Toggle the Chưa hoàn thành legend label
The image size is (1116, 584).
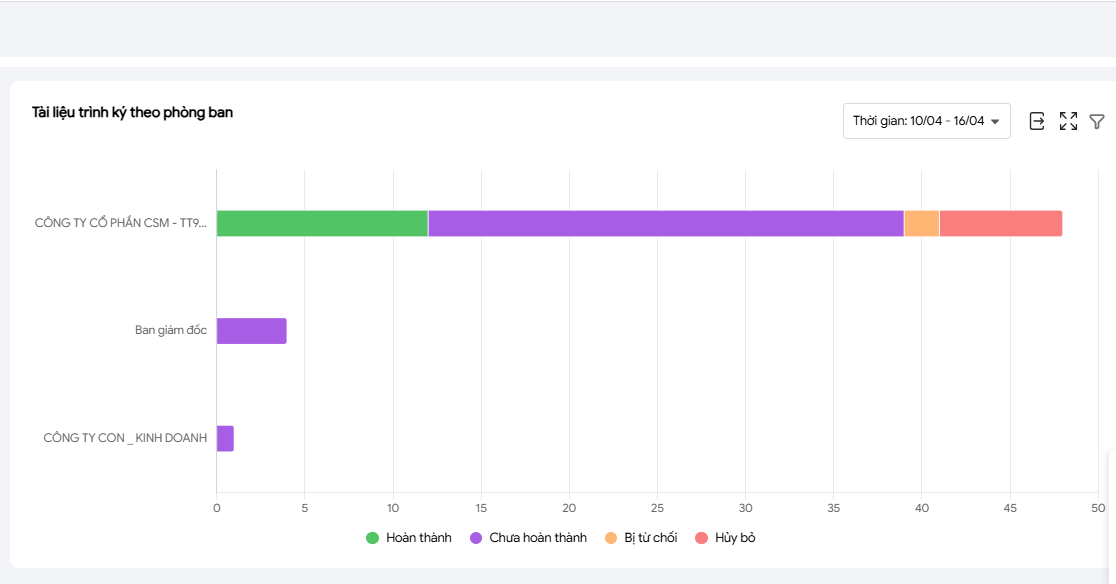537,538
